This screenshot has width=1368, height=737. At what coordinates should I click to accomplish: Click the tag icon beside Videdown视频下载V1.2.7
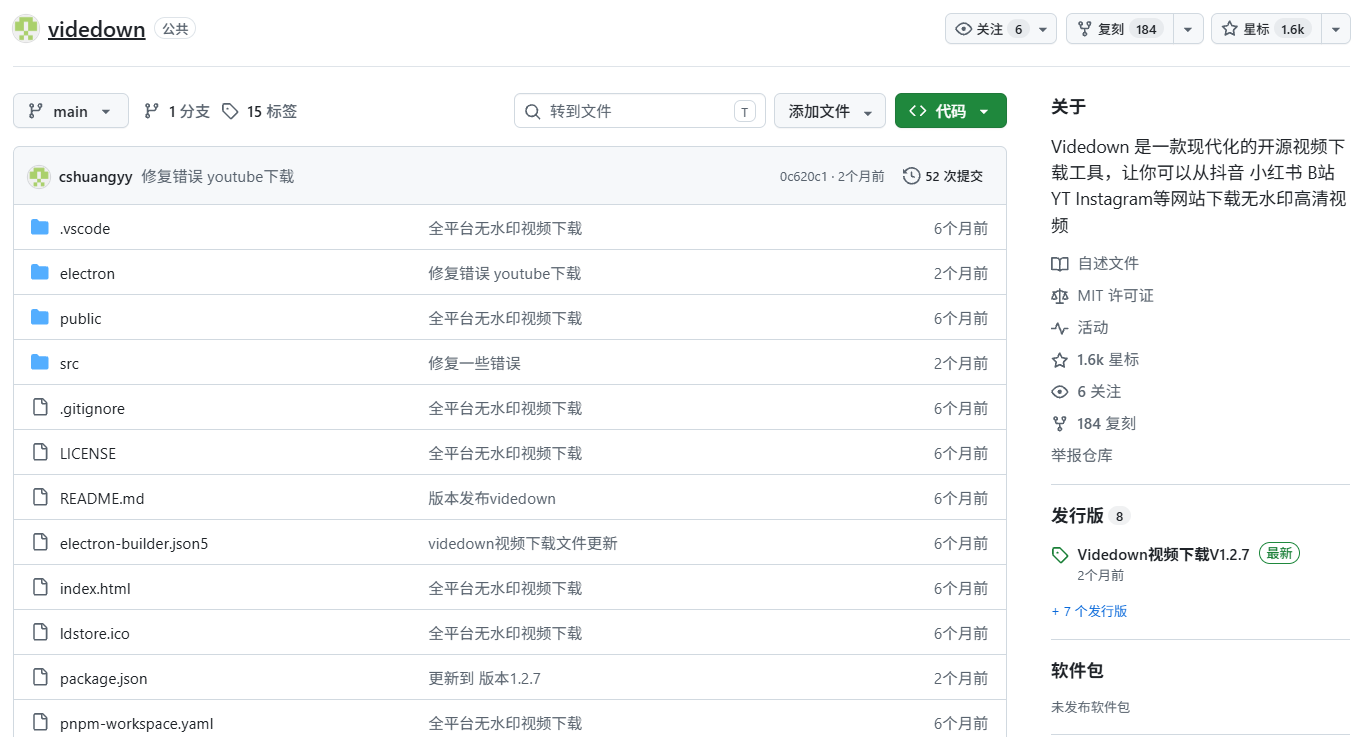pos(1060,555)
